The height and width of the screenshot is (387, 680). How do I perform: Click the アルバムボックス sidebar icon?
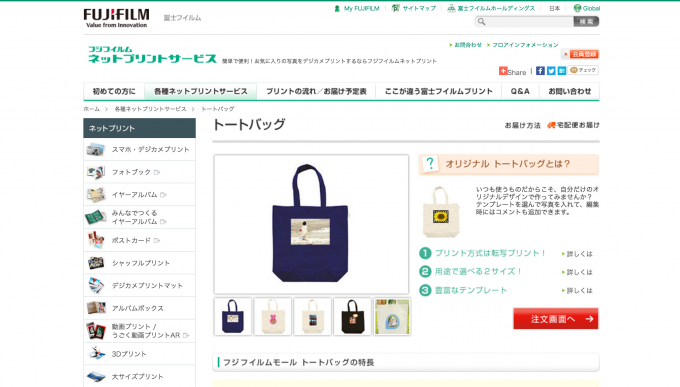96,308
